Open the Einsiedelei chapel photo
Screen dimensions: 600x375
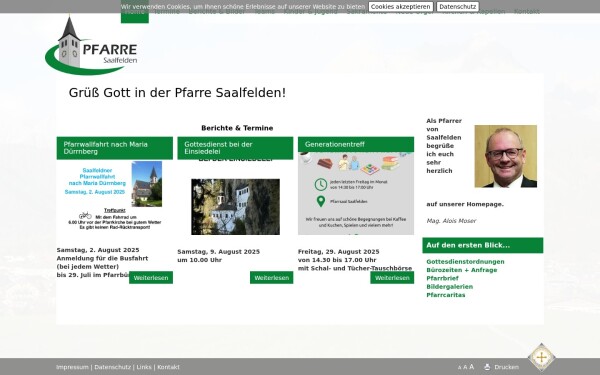tap(235, 207)
